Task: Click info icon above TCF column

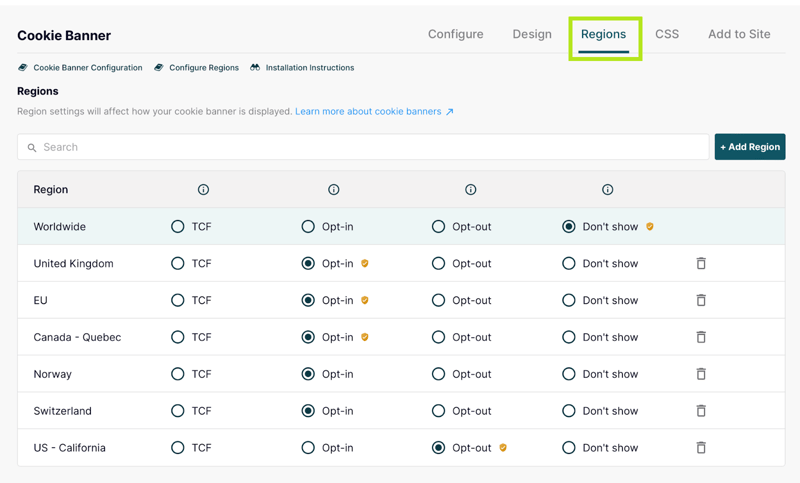Action: [203, 190]
